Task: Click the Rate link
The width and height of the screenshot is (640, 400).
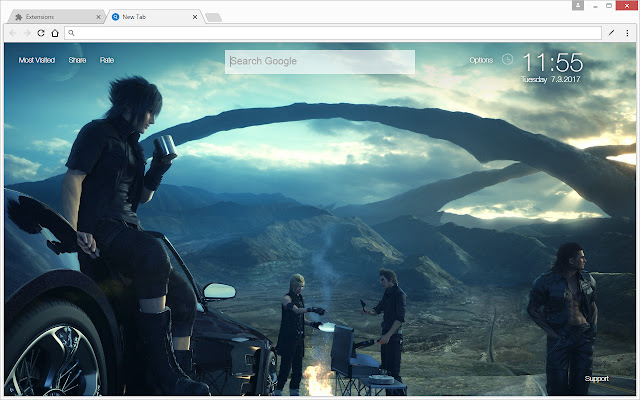Action: [107, 60]
